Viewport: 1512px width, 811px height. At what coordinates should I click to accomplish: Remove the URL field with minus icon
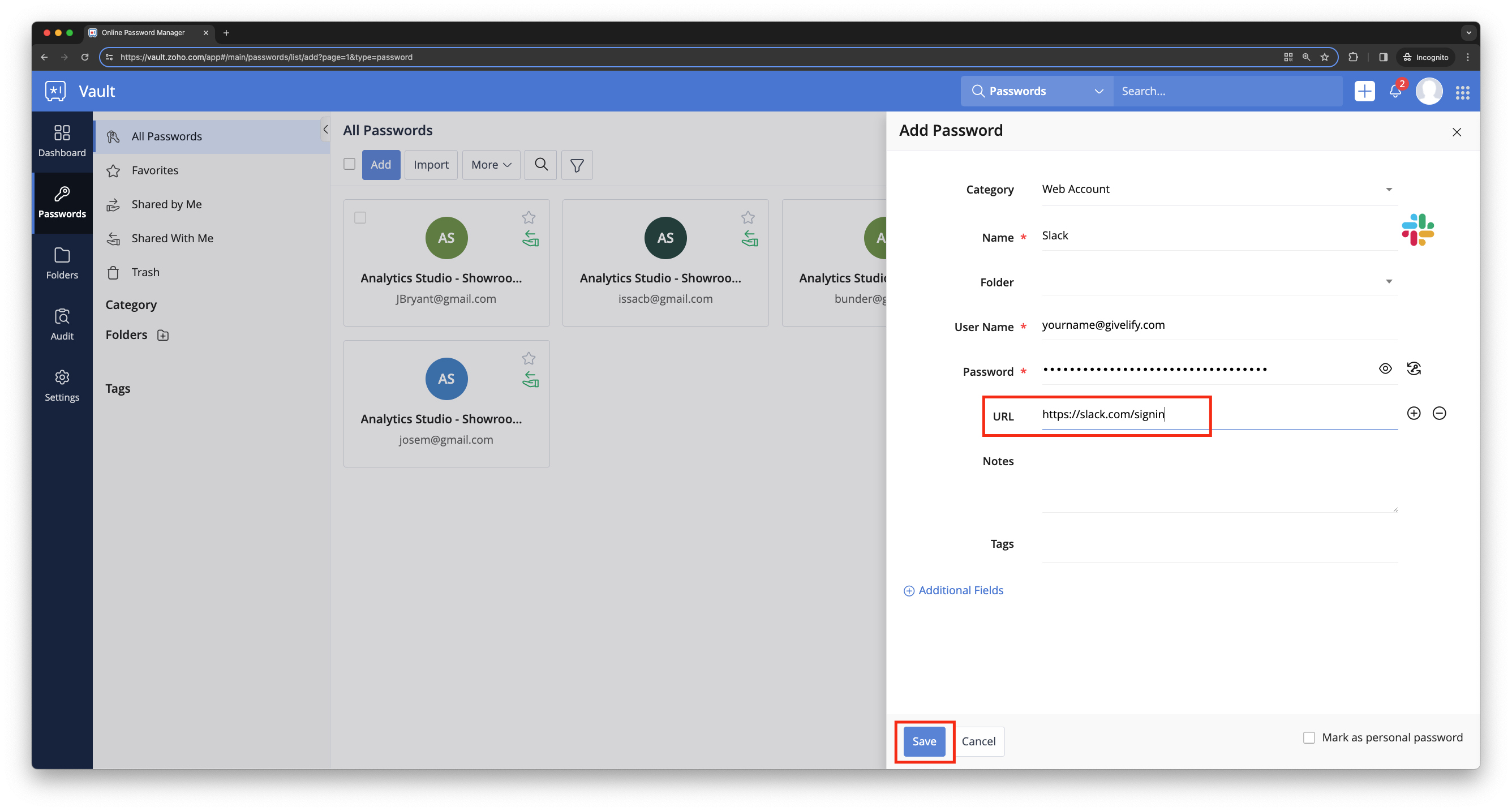(x=1438, y=413)
